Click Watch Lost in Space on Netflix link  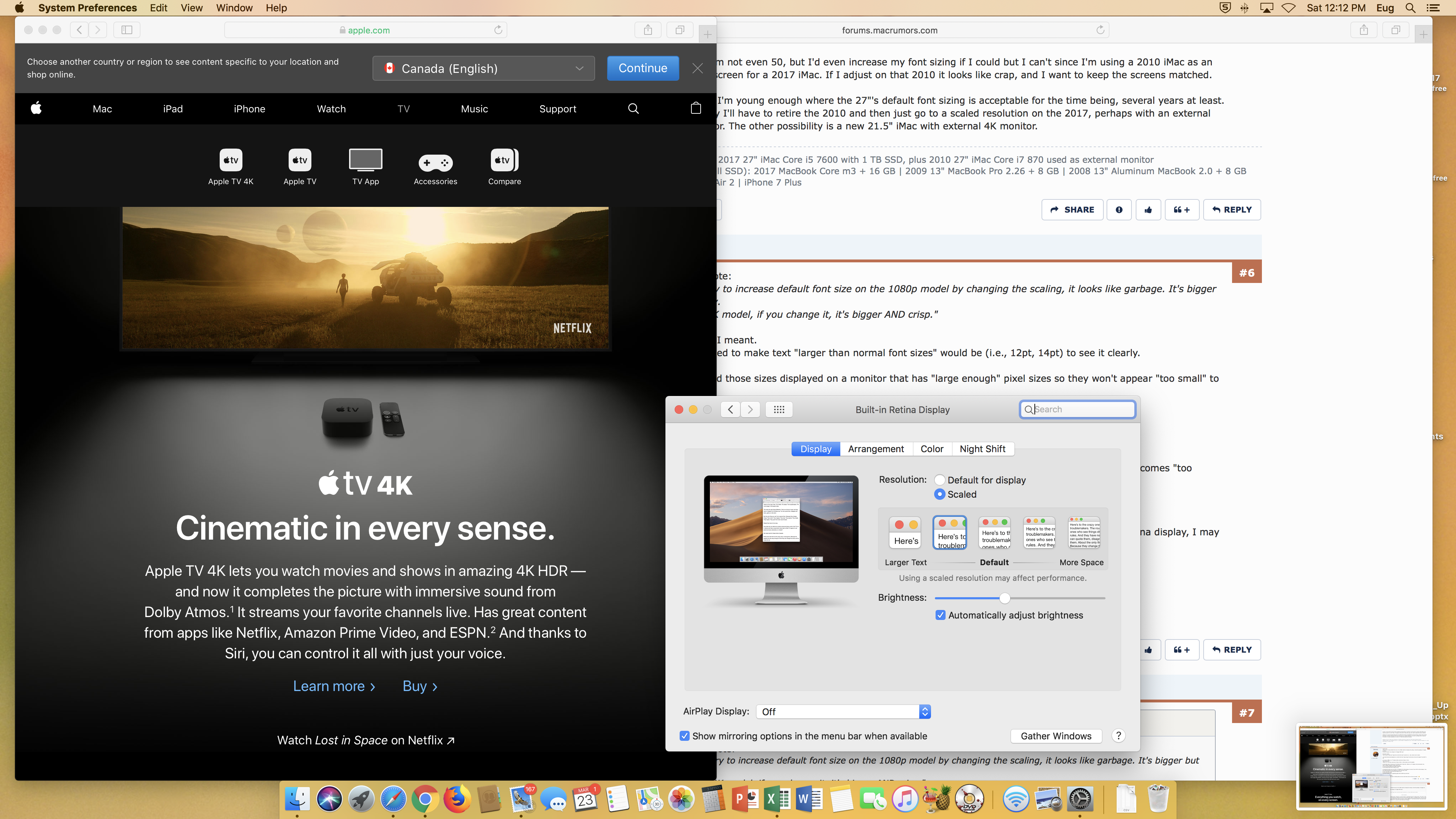366,740
